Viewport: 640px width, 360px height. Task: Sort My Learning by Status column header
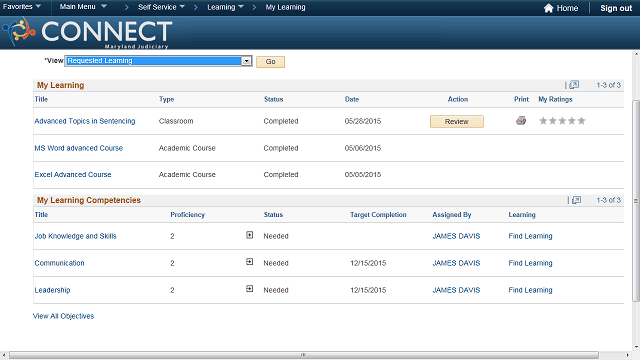[273, 99]
